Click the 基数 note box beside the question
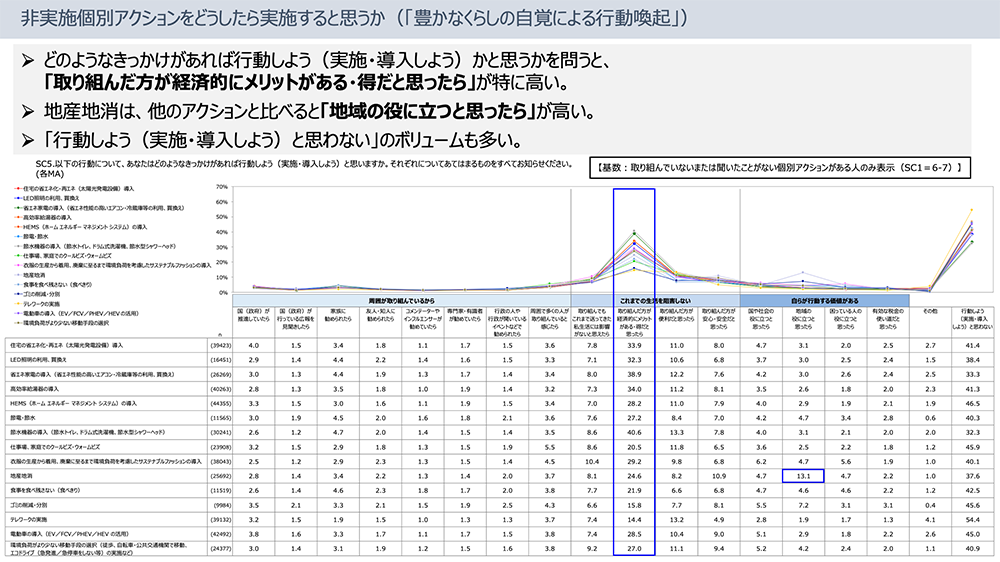This screenshot has width=1000, height=562. pyautogui.click(x=777, y=167)
